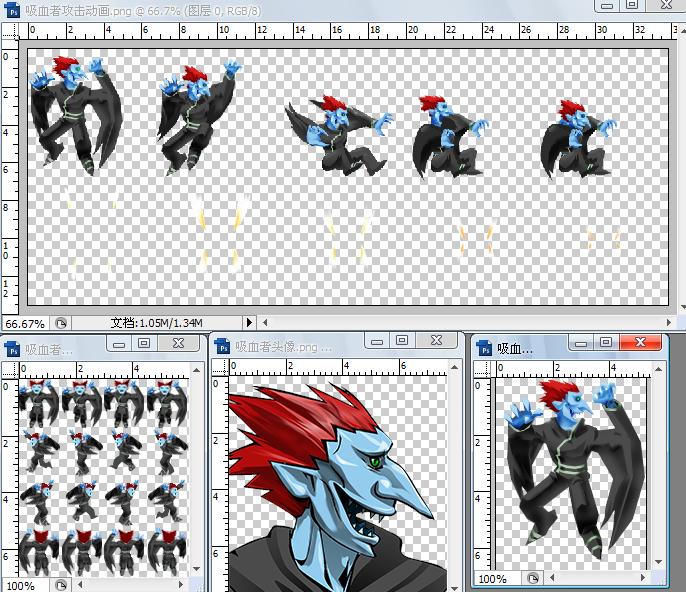
Task: Minimize the 吸血者头像.png window
Action: tap(377, 341)
